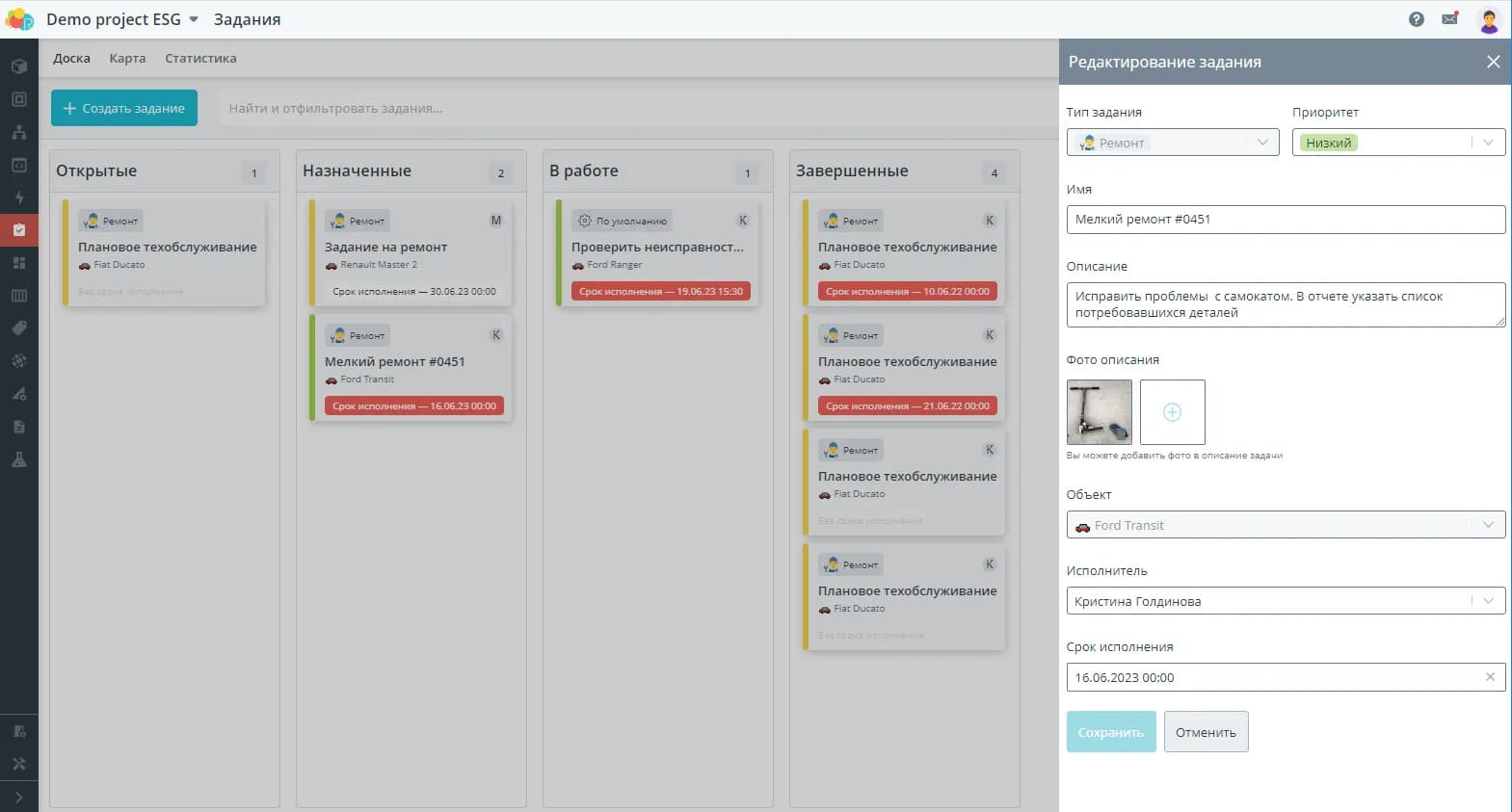Screen dimensions: 1512x812
Task: Click the lightning bolt icon in sidebar
Action: 18,197
